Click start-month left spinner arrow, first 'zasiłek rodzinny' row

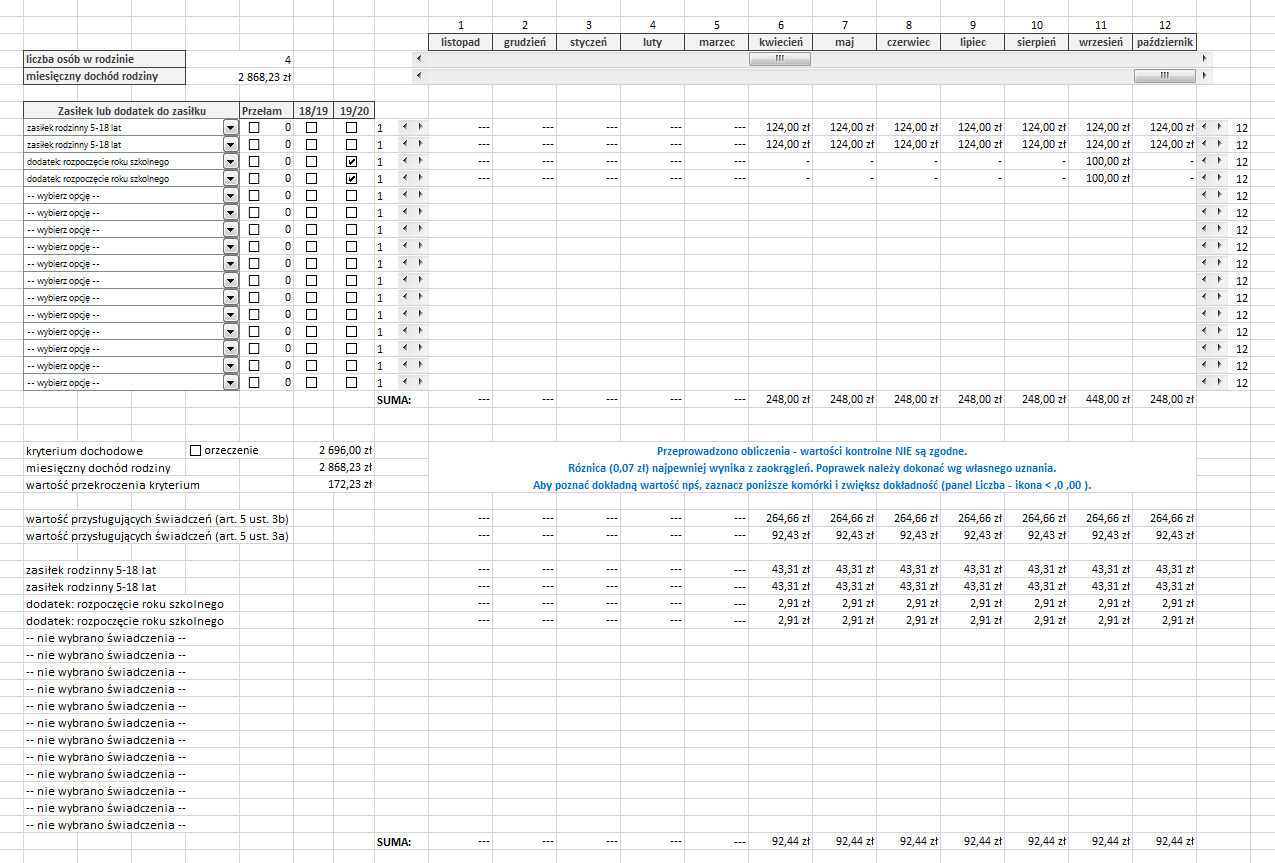tap(405, 128)
